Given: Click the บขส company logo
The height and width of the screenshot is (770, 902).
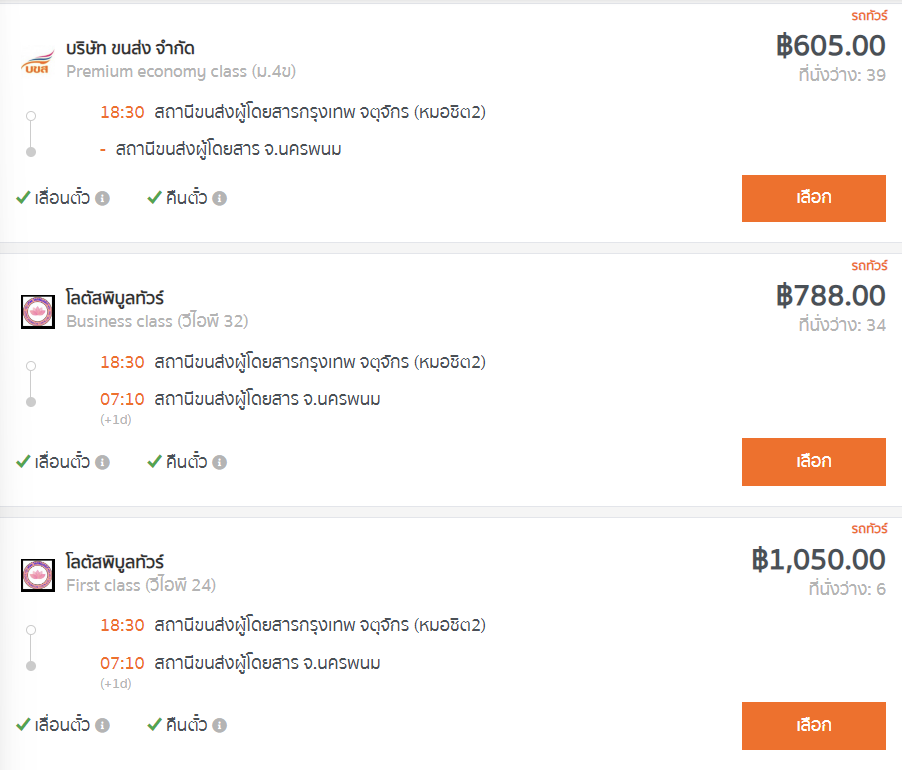Looking at the screenshot, I should [x=38, y=63].
